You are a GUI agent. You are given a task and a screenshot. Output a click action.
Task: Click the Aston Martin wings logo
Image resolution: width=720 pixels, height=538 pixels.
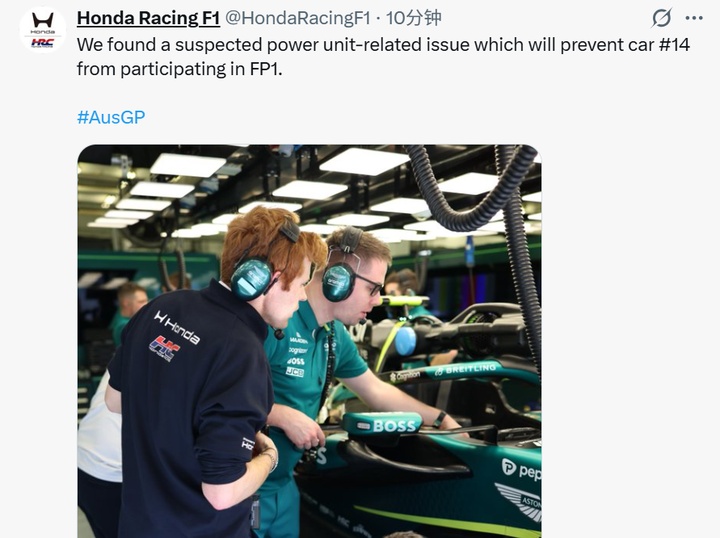pyautogui.click(x=520, y=500)
